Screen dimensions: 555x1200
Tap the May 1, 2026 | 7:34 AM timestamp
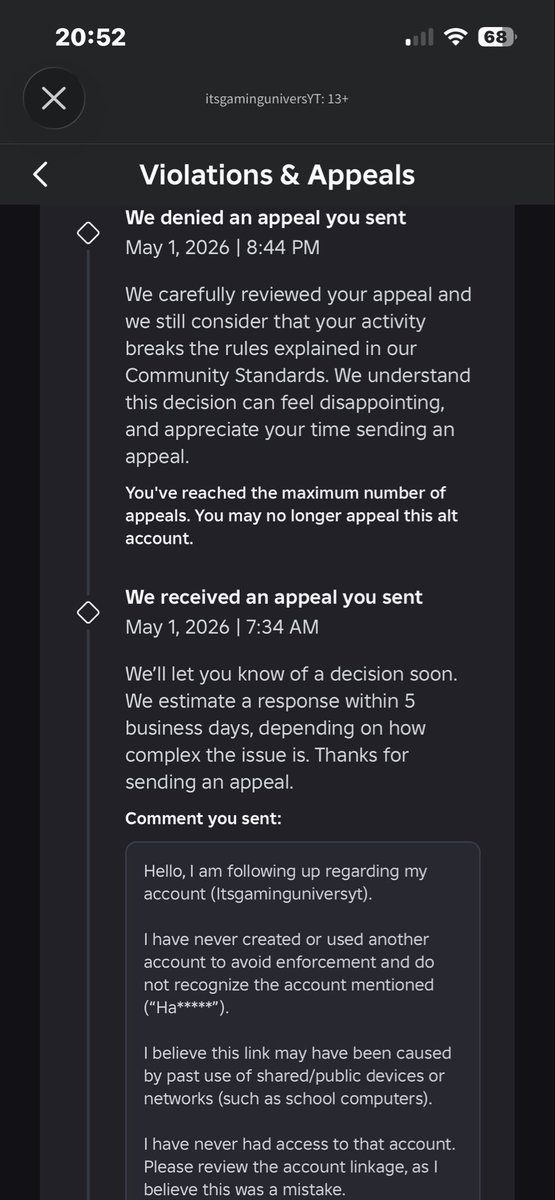tap(222, 627)
